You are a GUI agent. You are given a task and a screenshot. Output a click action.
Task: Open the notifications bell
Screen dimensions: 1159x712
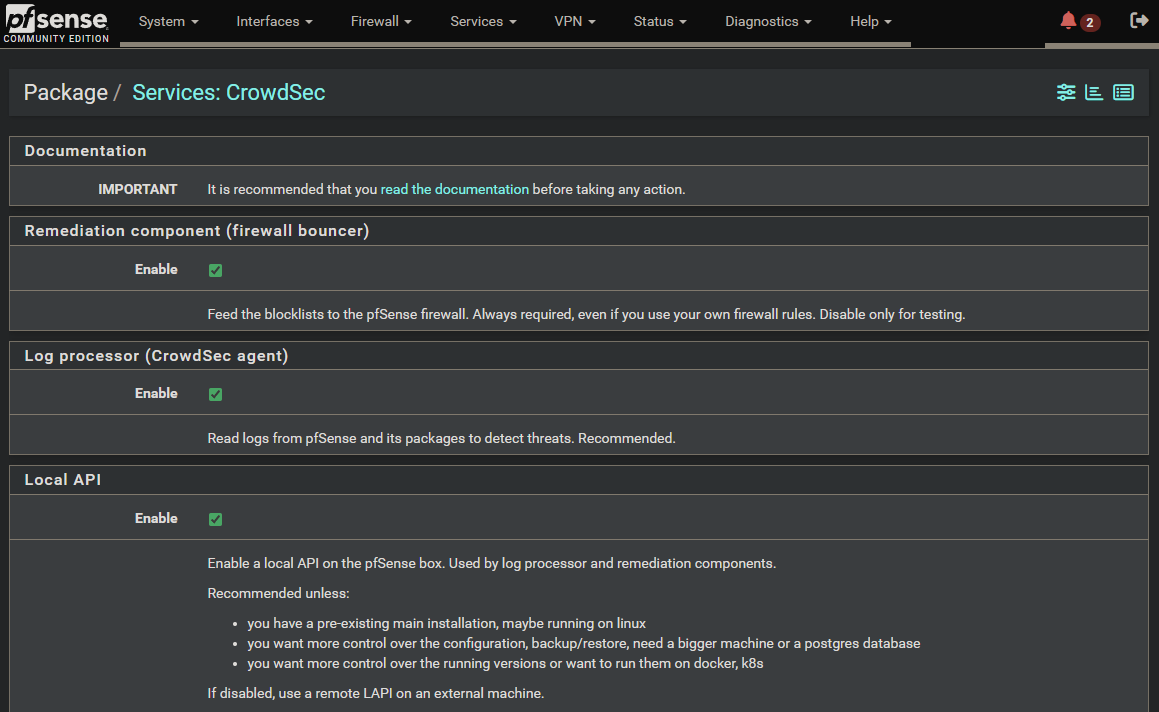pyautogui.click(x=1069, y=21)
